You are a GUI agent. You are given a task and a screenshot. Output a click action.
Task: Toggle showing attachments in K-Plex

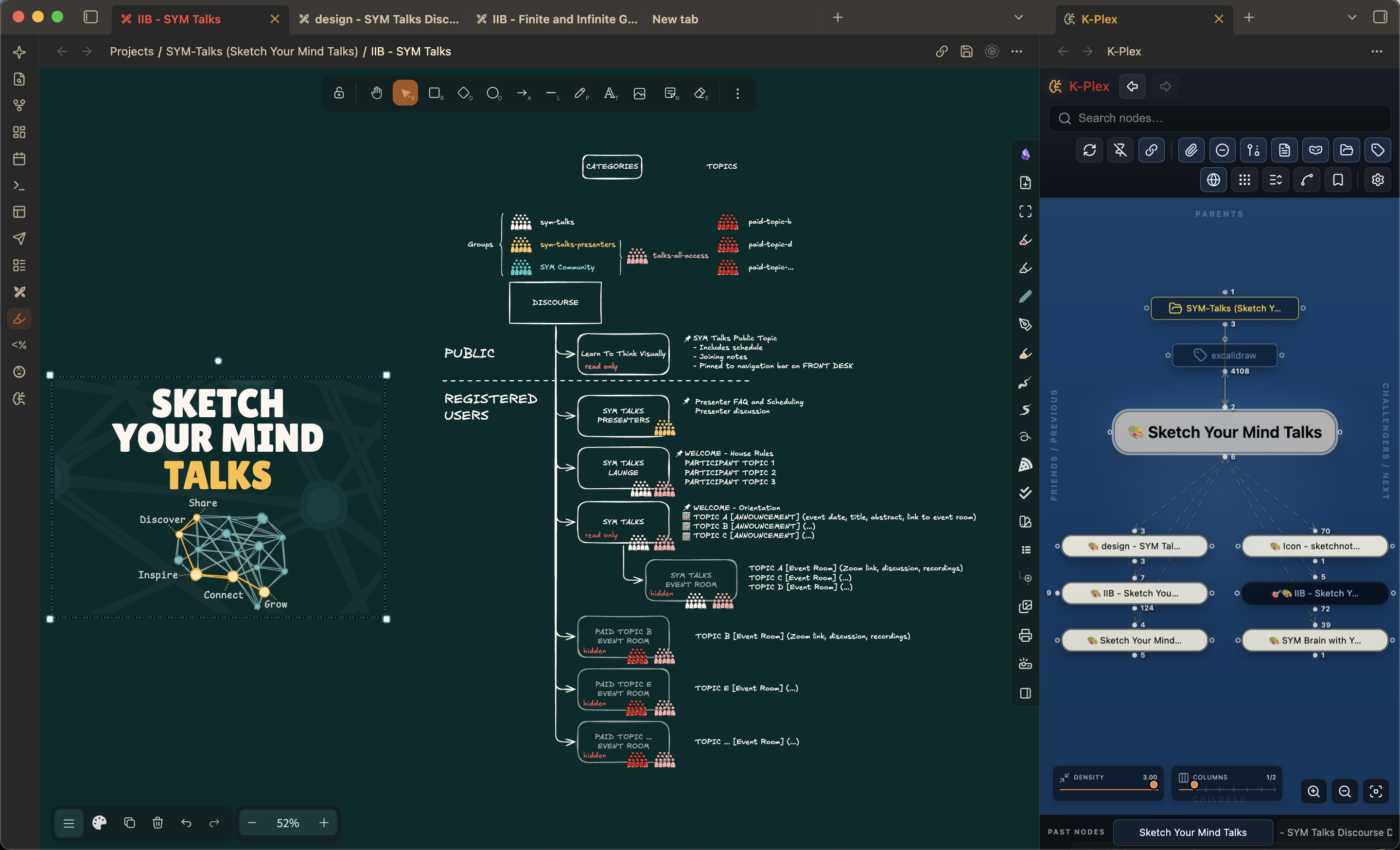coord(1191,150)
